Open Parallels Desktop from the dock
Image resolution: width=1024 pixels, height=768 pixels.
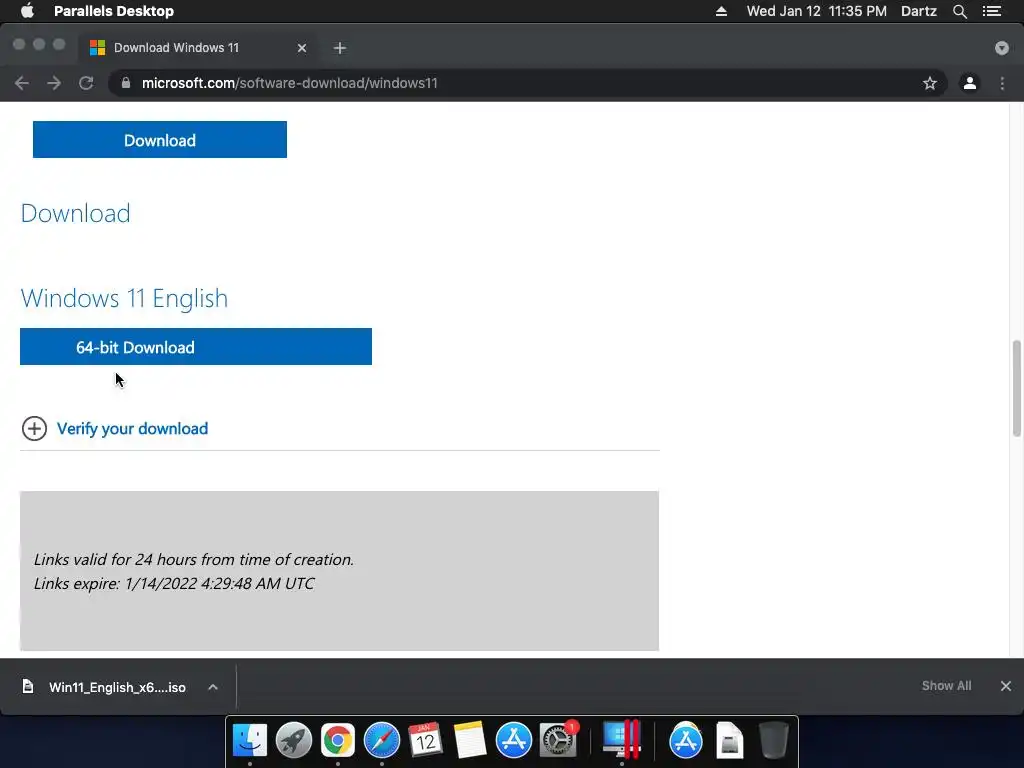click(x=620, y=739)
